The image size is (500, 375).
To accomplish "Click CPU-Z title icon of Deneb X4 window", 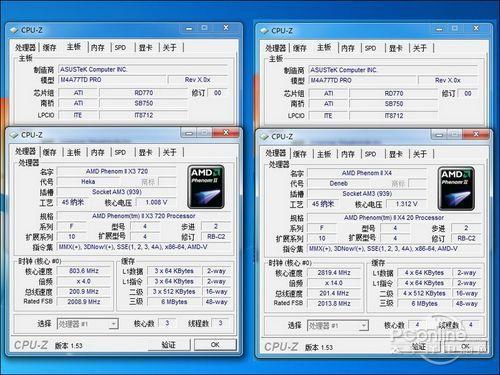I will 264,137.
